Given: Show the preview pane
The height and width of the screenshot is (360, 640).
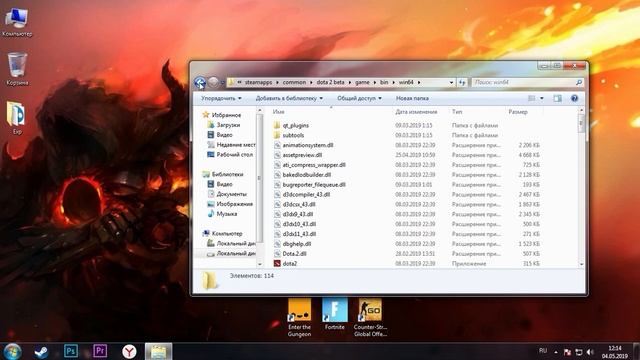Looking at the screenshot, I should pos(557,98).
